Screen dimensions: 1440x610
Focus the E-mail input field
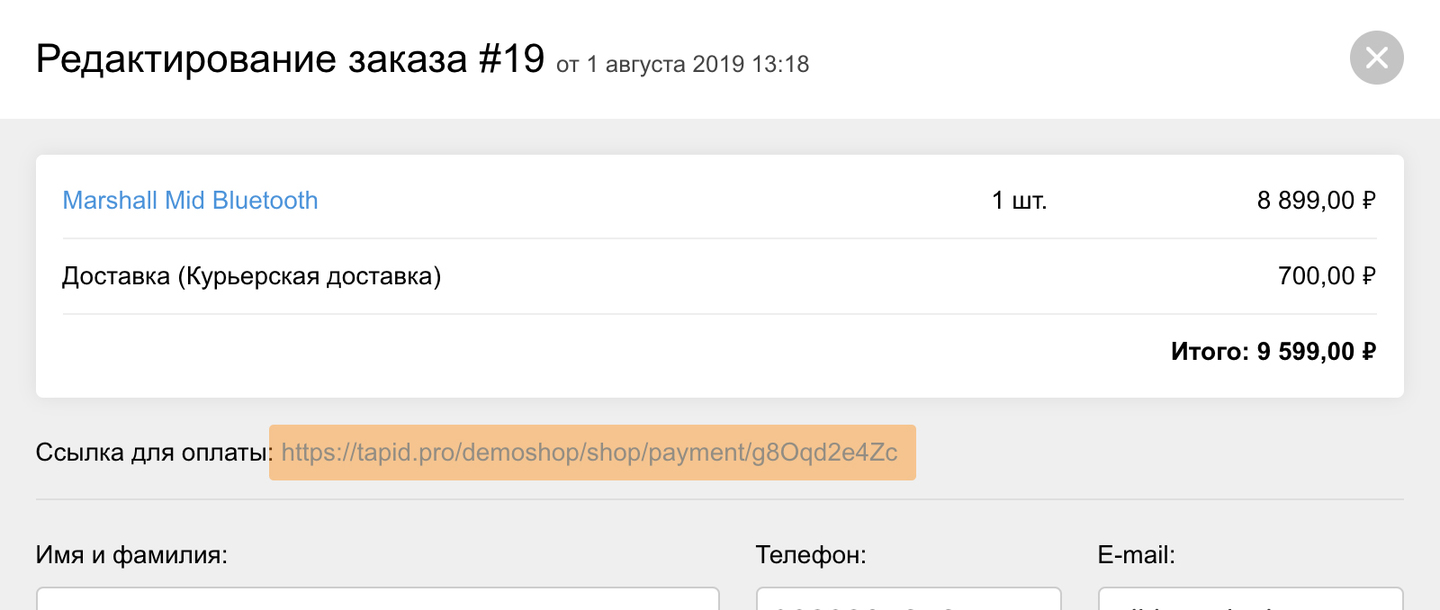point(1250,600)
